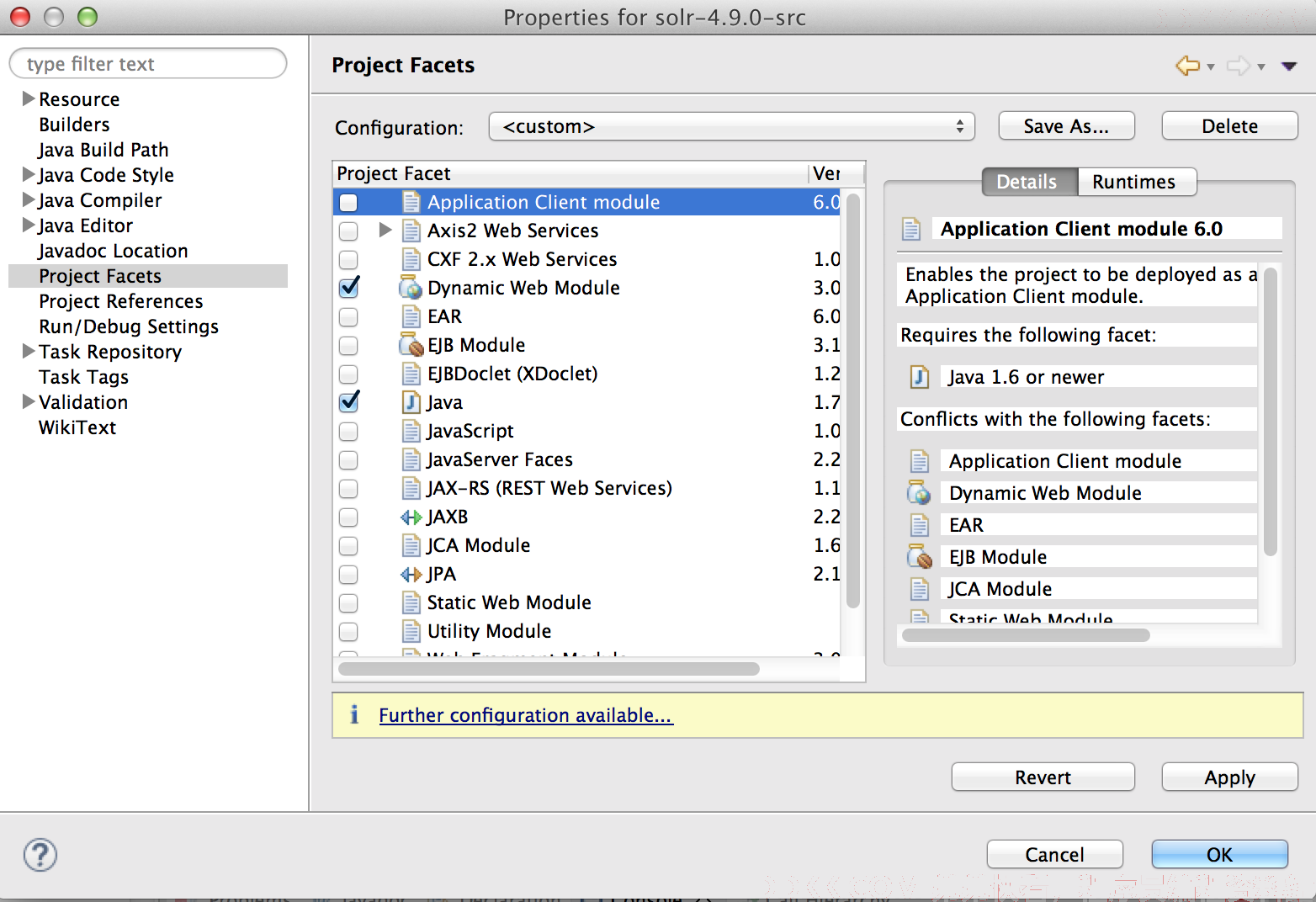Click the EAR facet icon in list
The width and height of the screenshot is (1316, 902).
point(411,316)
